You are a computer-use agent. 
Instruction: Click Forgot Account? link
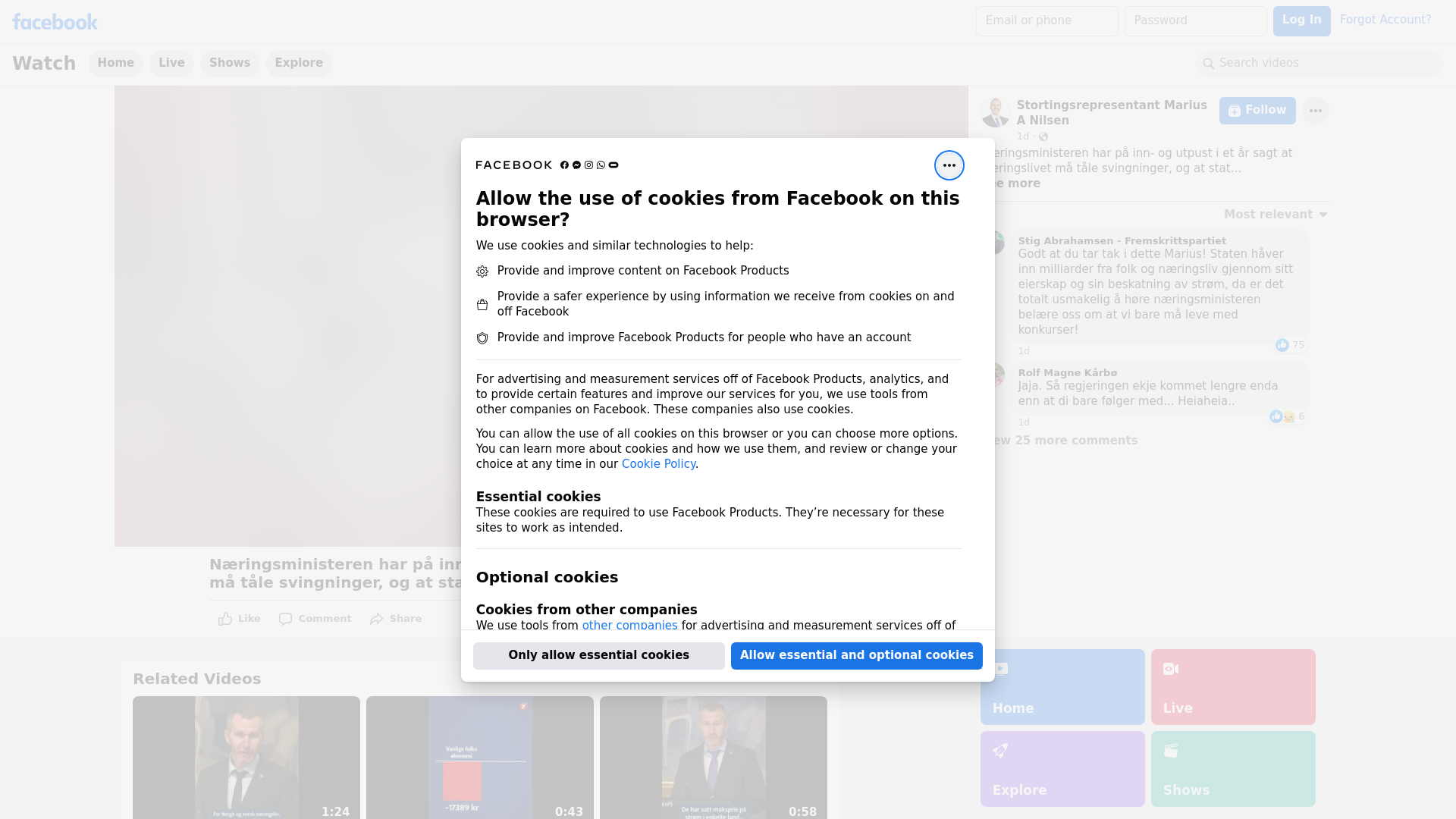pos(1385,20)
